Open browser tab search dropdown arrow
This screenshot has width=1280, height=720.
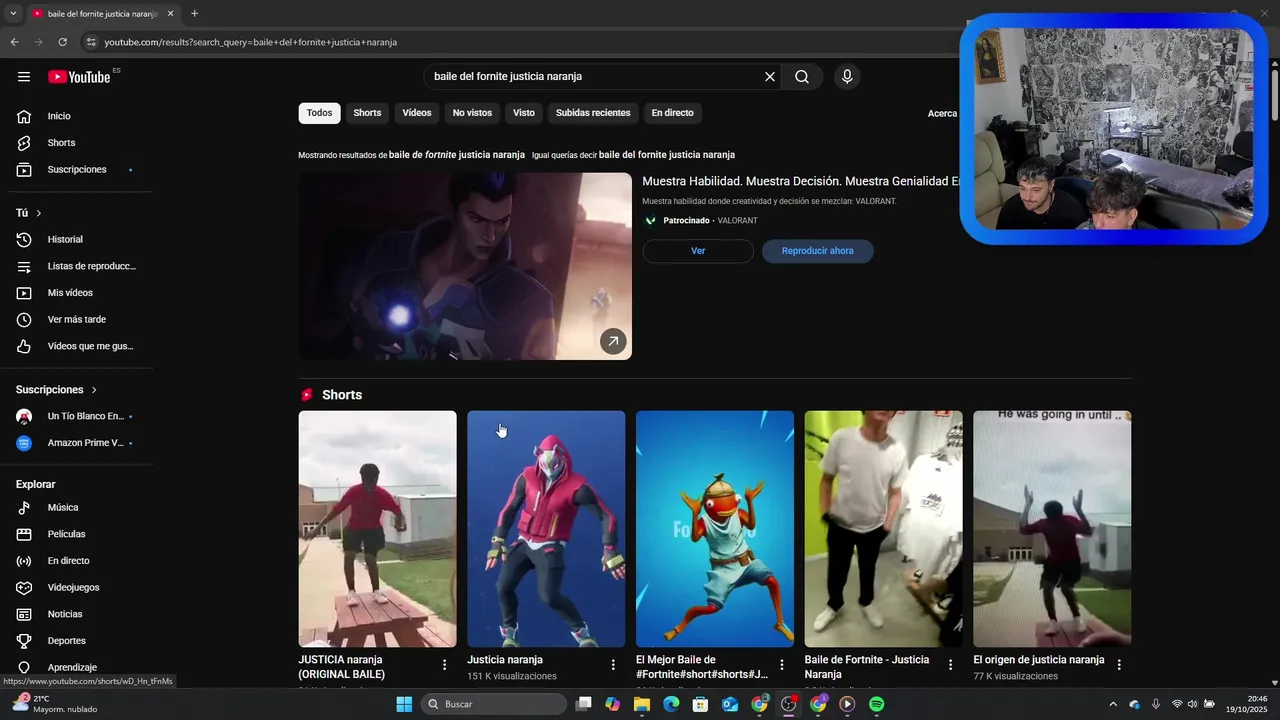pos(13,14)
